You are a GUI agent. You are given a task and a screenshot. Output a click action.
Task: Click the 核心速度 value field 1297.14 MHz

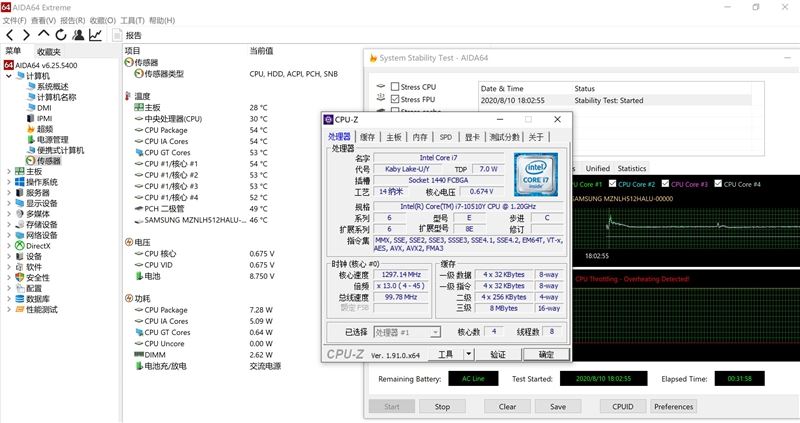[401, 275]
